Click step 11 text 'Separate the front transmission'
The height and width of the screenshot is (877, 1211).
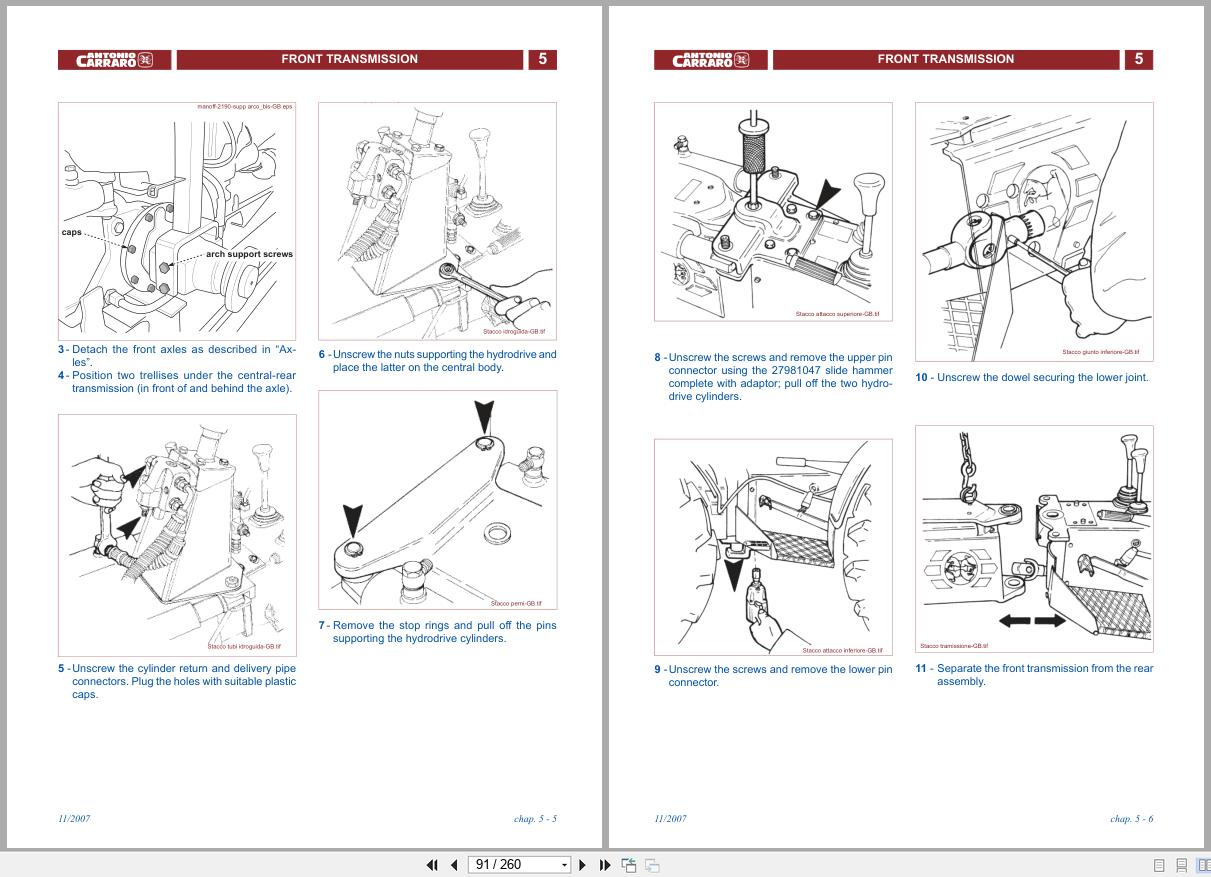(x=1034, y=675)
